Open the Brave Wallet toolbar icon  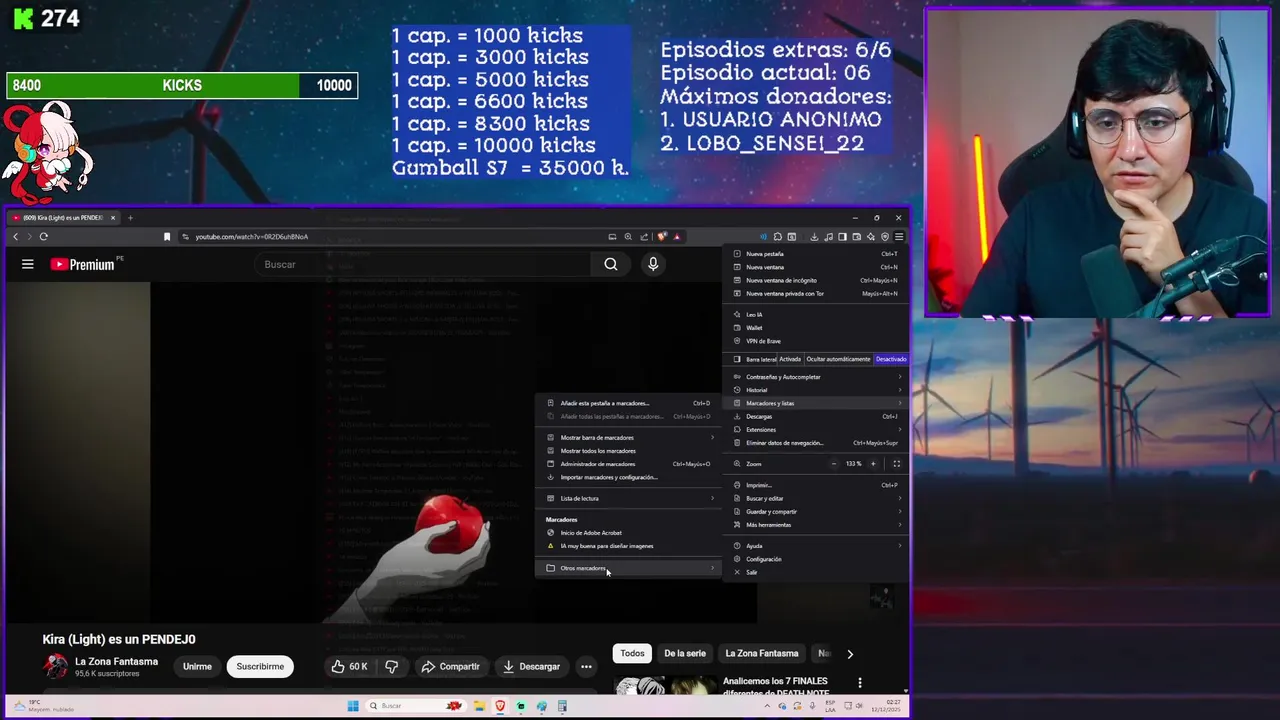point(857,237)
